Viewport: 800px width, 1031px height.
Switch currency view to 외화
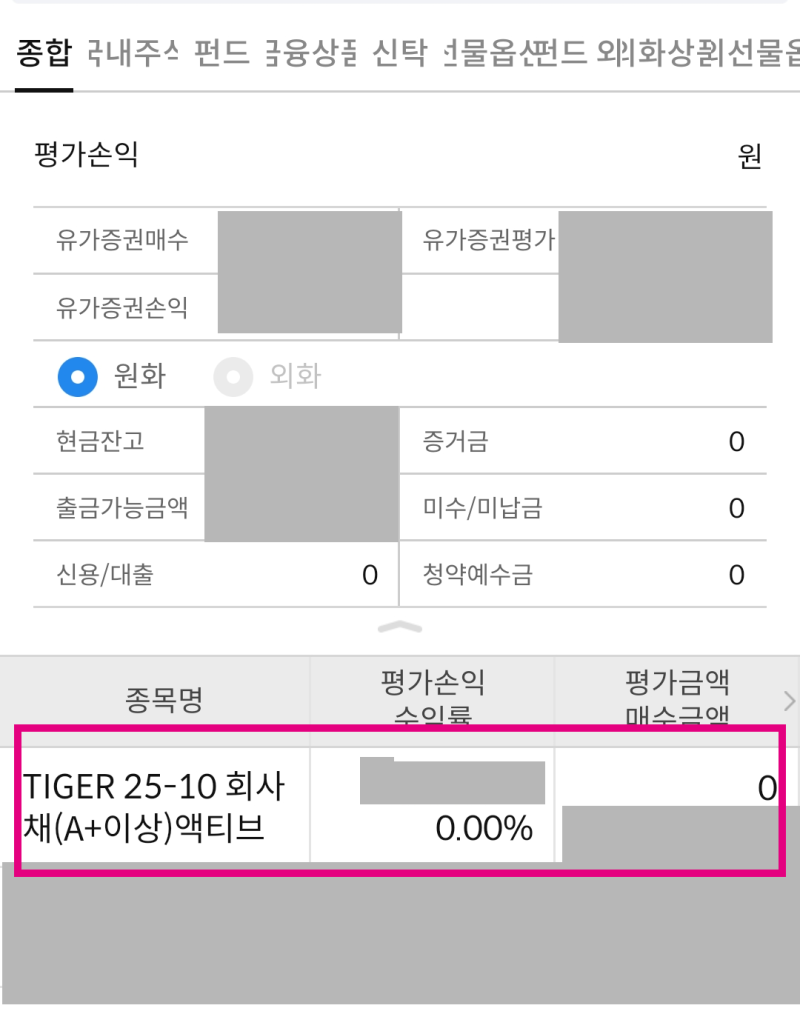point(232,377)
